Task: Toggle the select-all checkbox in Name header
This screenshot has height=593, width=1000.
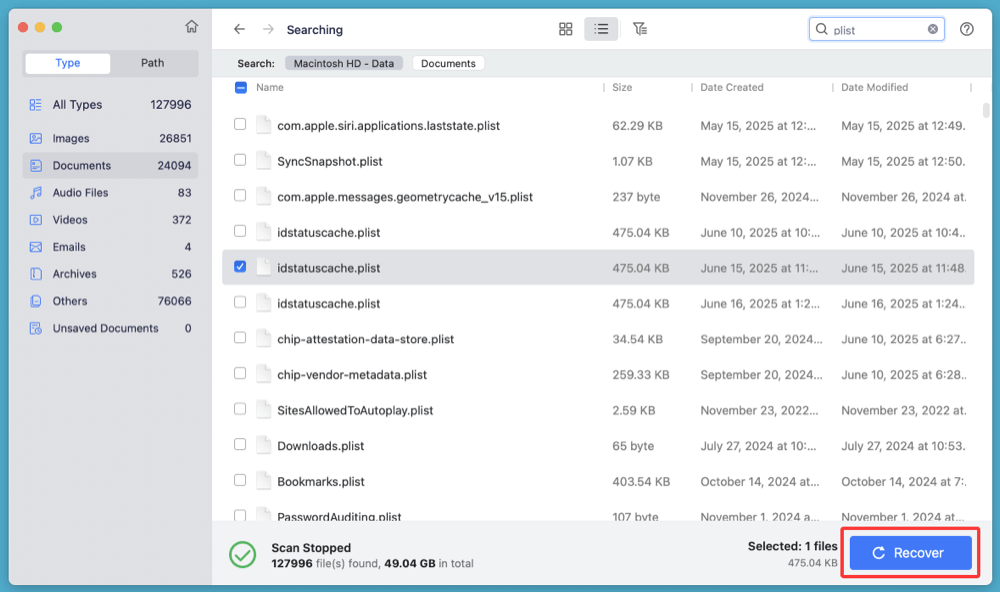Action: tap(239, 88)
